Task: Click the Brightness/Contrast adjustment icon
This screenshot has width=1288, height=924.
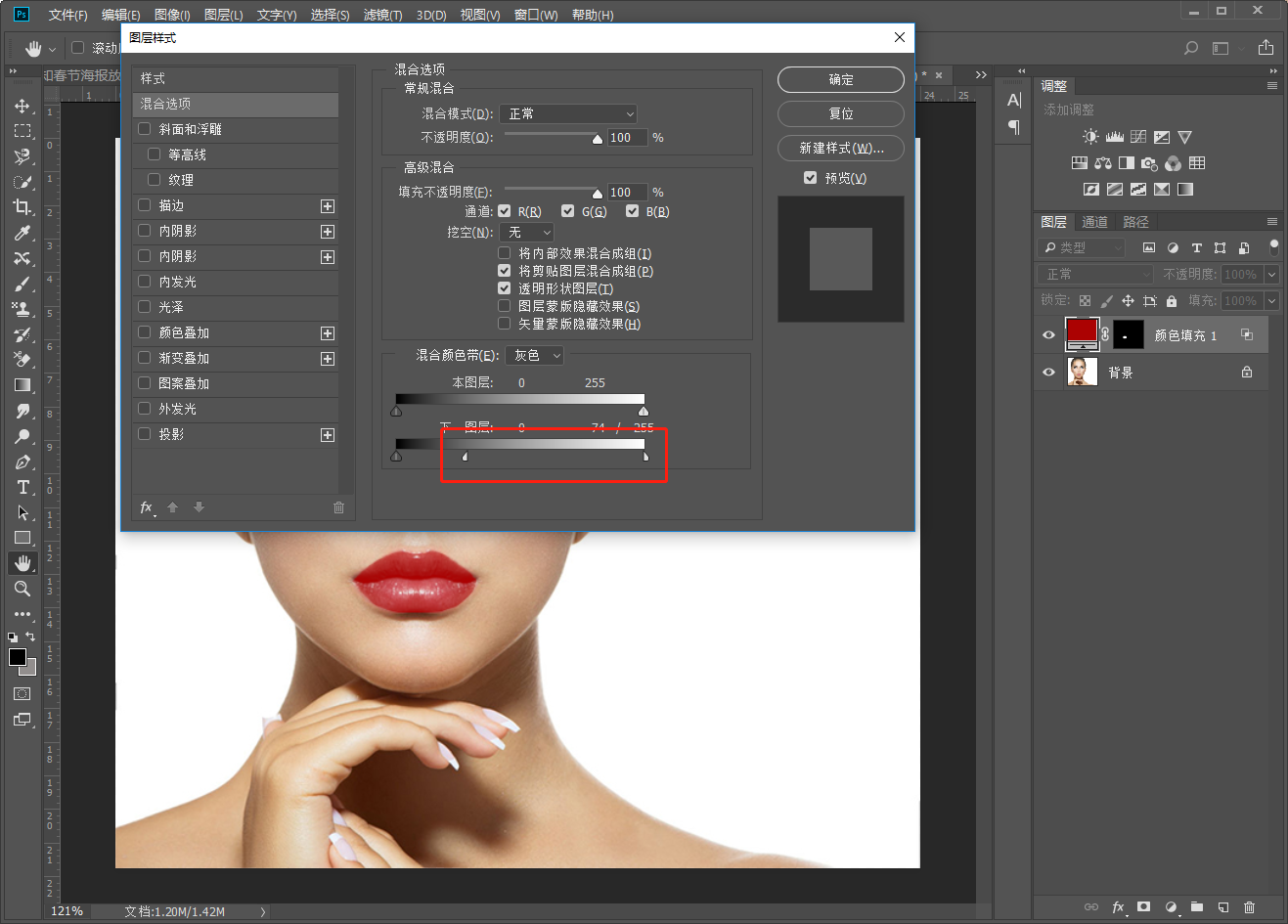Action: pyautogui.click(x=1090, y=137)
